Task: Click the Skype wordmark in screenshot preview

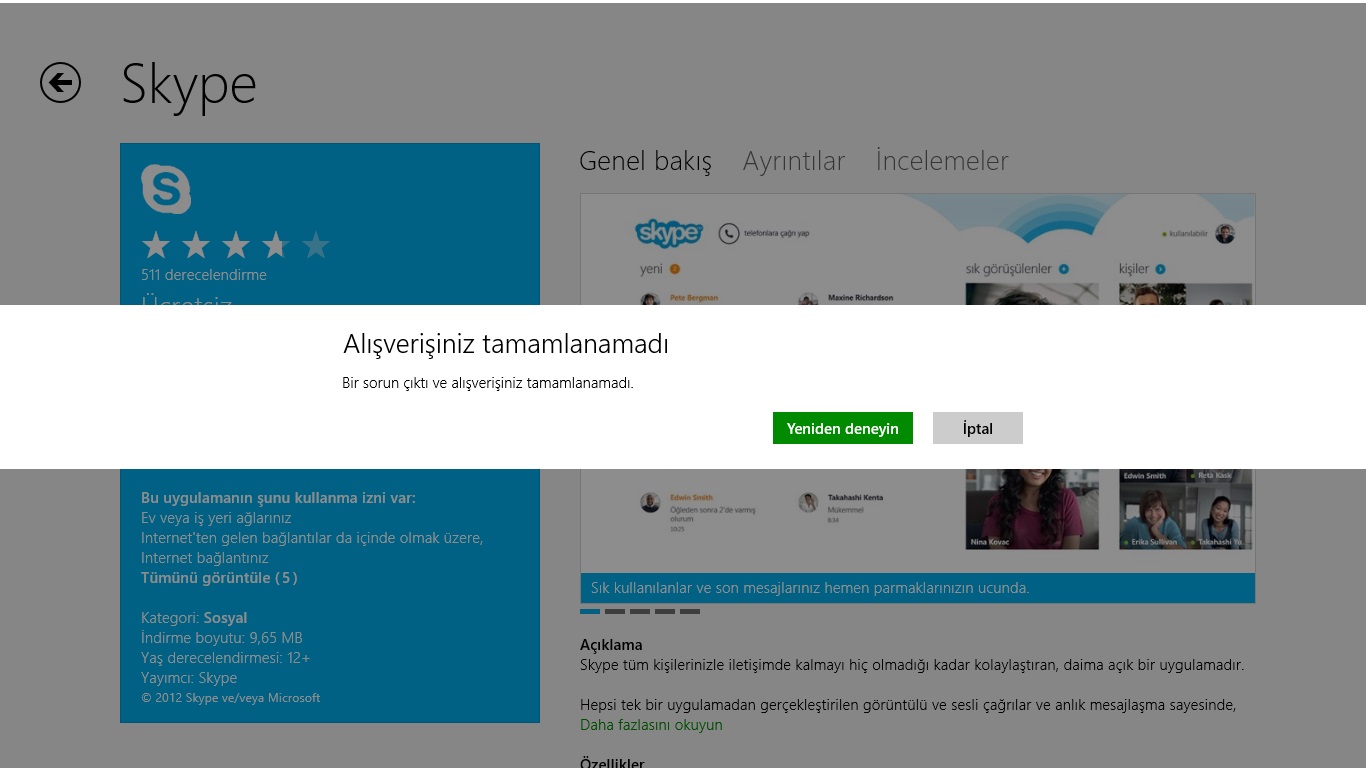Action: (x=669, y=233)
